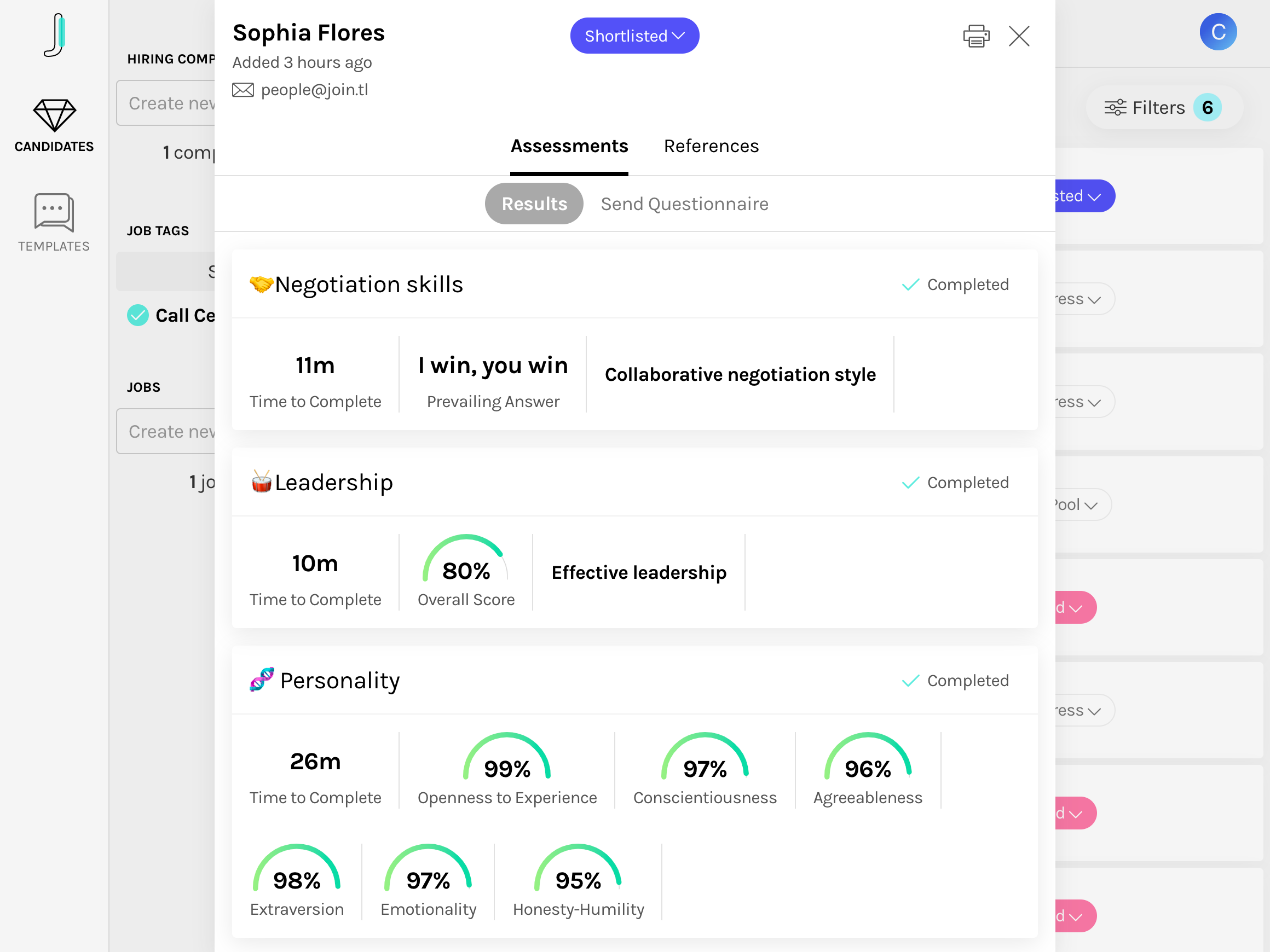Click the Negotiation skills handshake icon
This screenshot has width=1270, height=952.
click(x=261, y=284)
